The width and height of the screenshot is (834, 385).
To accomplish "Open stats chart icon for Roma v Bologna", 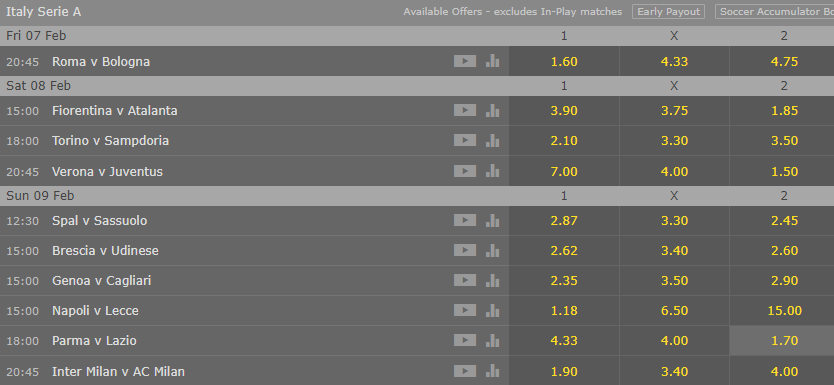I will [x=493, y=61].
